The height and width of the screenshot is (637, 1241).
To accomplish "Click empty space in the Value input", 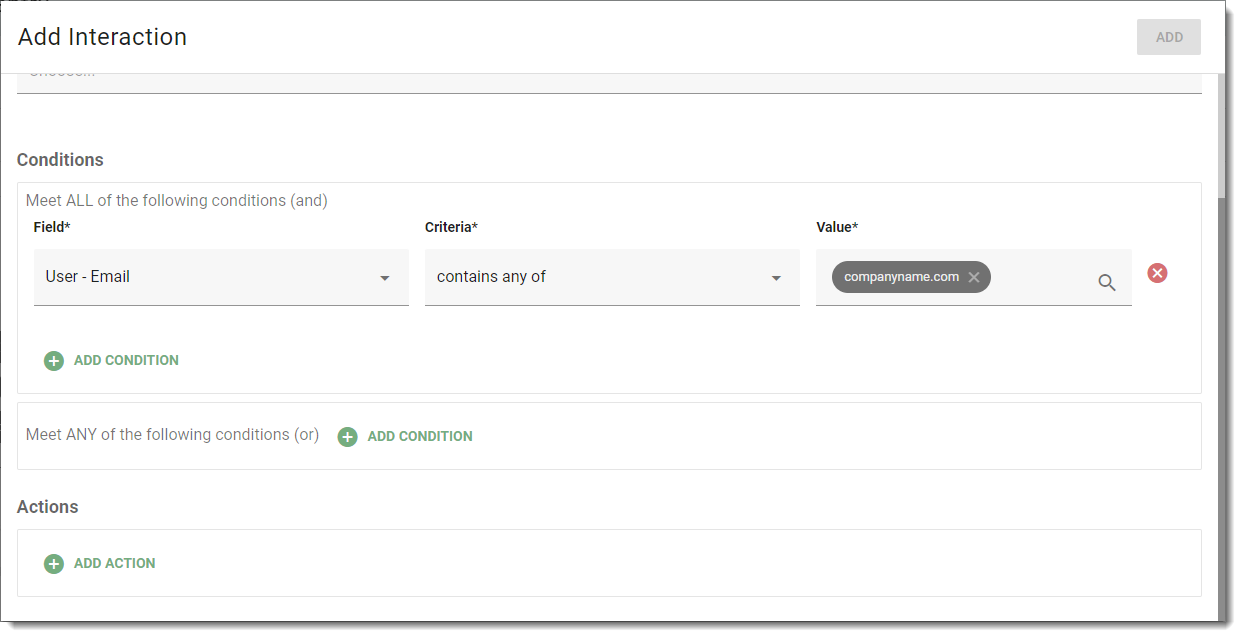I will pos(1040,277).
